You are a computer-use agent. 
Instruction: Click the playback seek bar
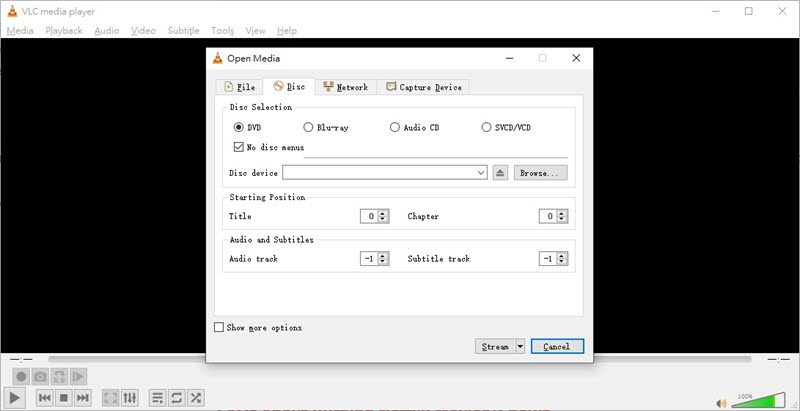(x=399, y=359)
